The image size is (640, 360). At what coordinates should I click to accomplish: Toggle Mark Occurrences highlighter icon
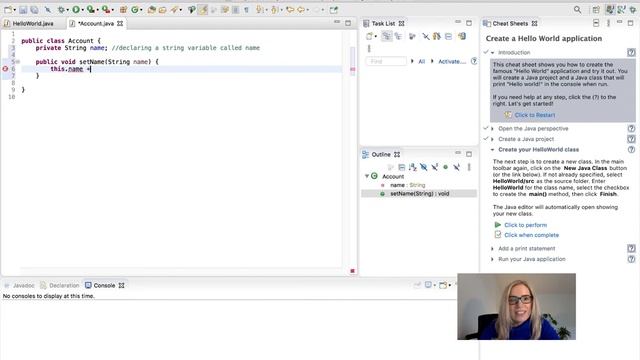[202, 9]
